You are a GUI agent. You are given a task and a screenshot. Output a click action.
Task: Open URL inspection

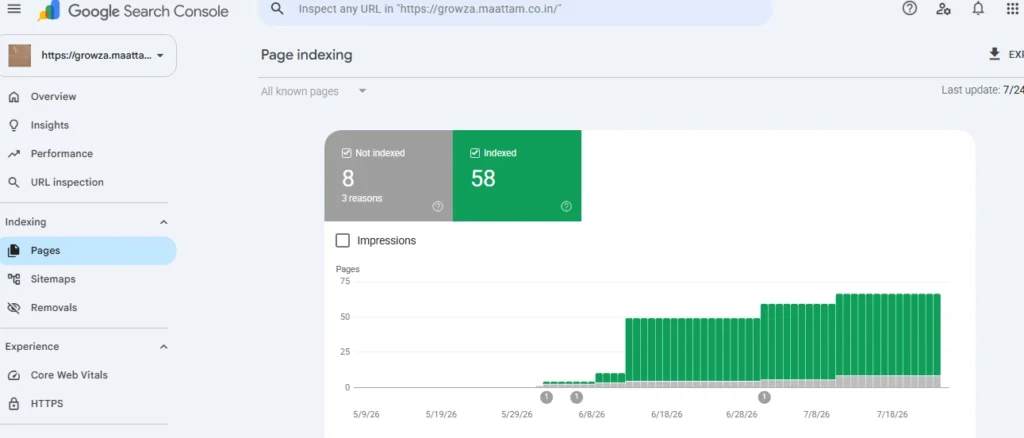[x=67, y=183]
